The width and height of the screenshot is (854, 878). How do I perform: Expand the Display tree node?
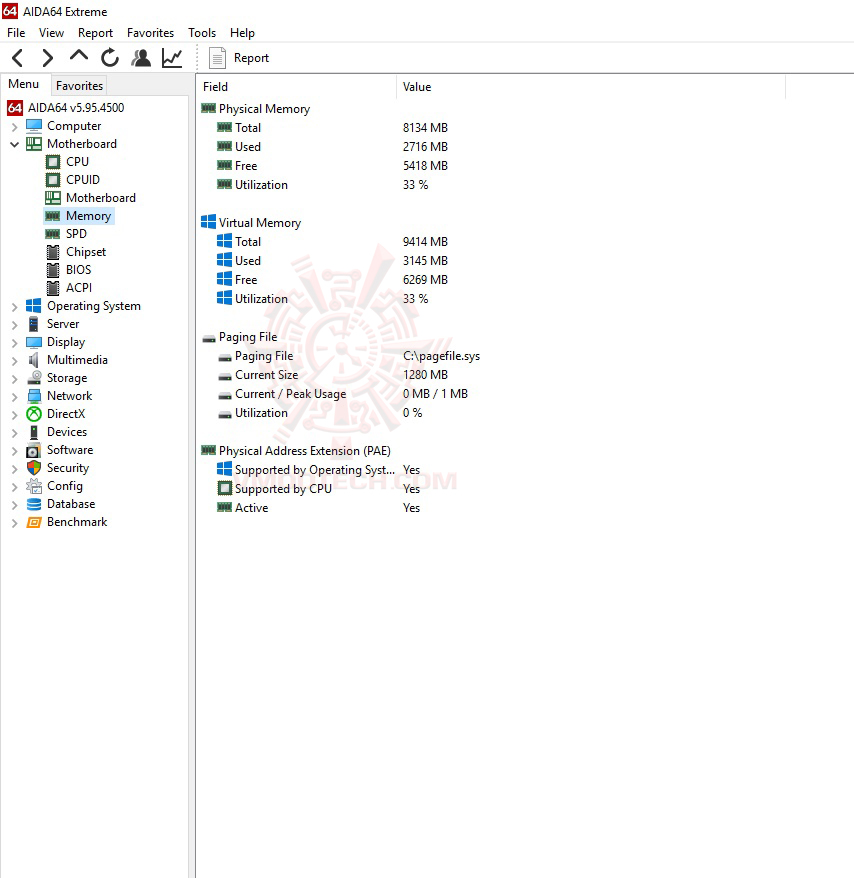pyautogui.click(x=15, y=343)
